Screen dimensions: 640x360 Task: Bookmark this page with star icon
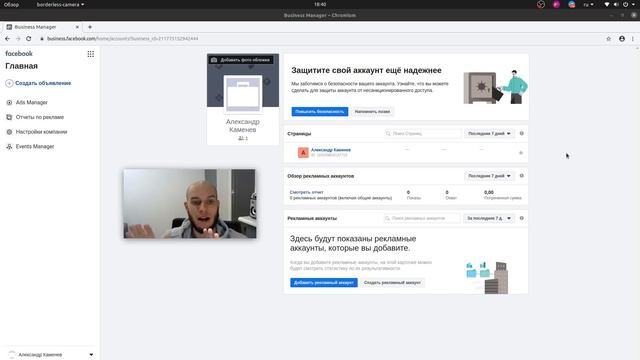tap(609, 39)
